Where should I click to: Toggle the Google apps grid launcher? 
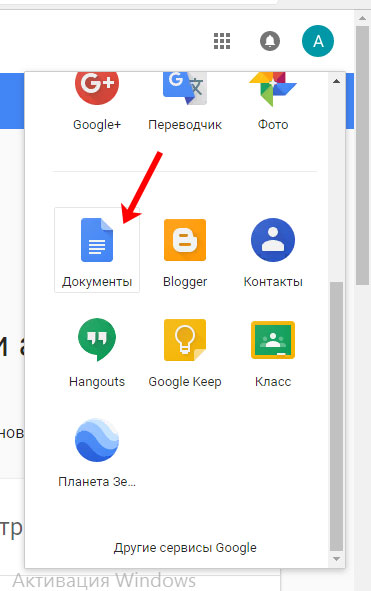222,41
